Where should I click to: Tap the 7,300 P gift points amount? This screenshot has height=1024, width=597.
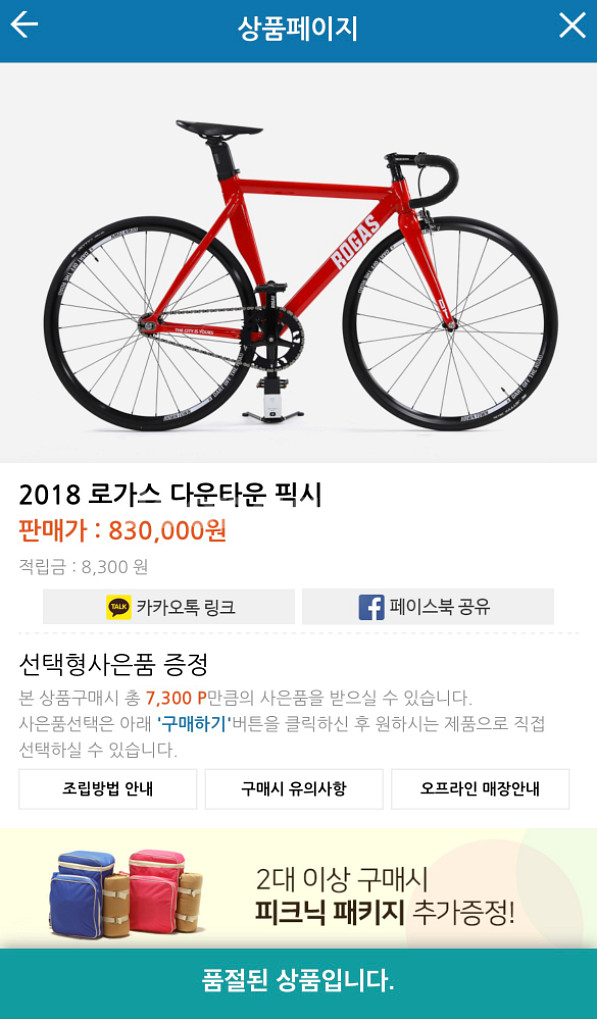[x=176, y=698]
